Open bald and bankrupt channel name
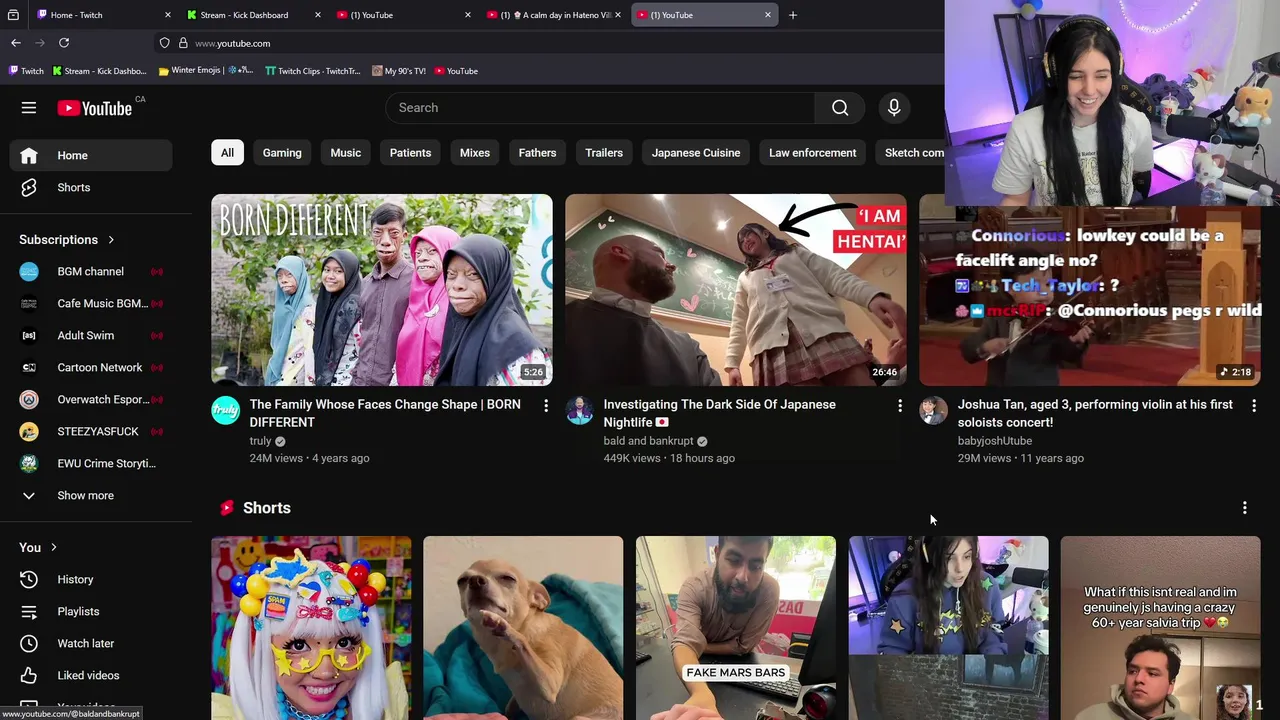 (x=648, y=441)
